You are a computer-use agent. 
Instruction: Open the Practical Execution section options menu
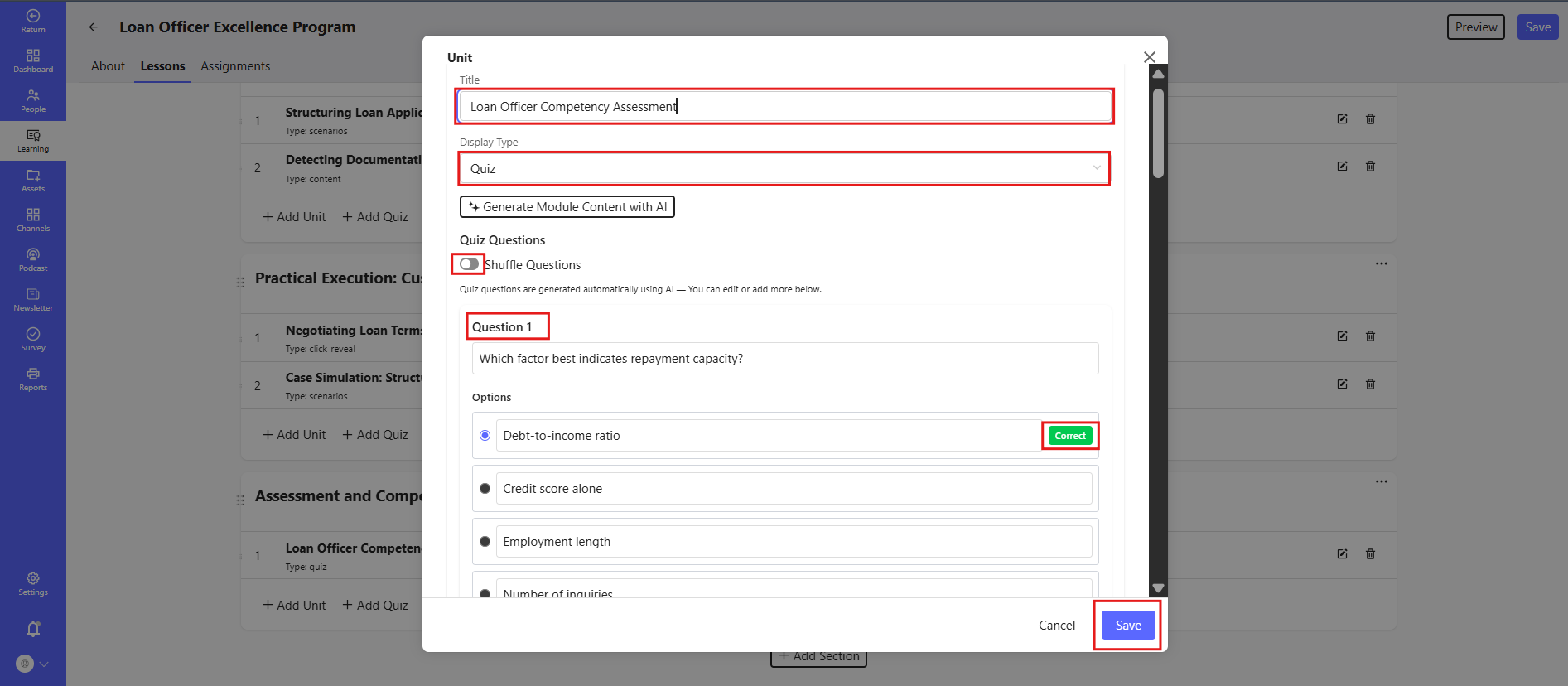(1381, 264)
